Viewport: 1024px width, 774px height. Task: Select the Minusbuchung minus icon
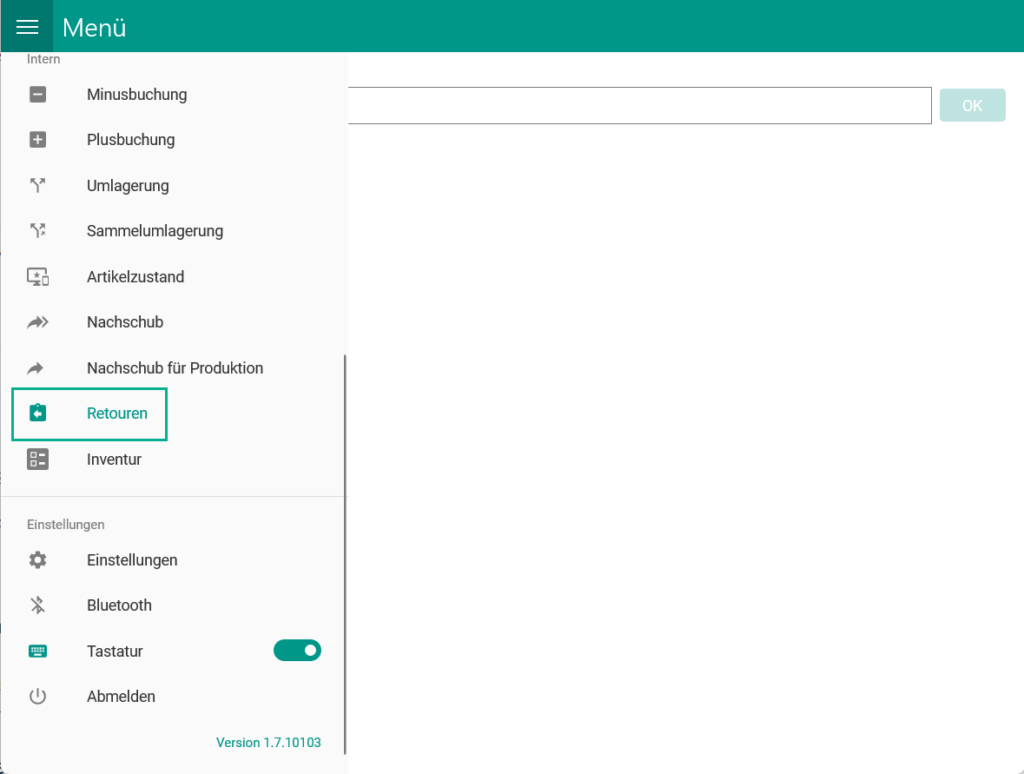(37, 94)
